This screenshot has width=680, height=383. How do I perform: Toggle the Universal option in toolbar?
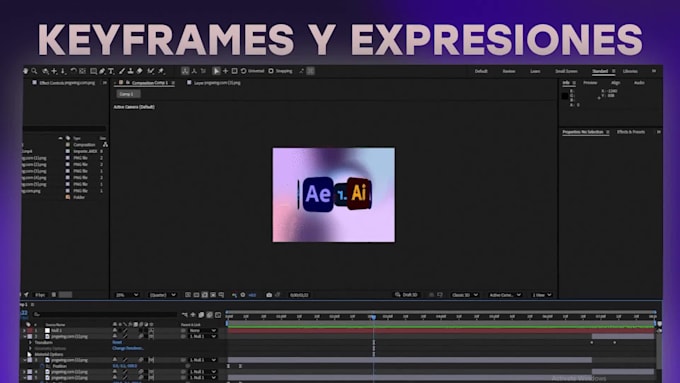[x=256, y=71]
